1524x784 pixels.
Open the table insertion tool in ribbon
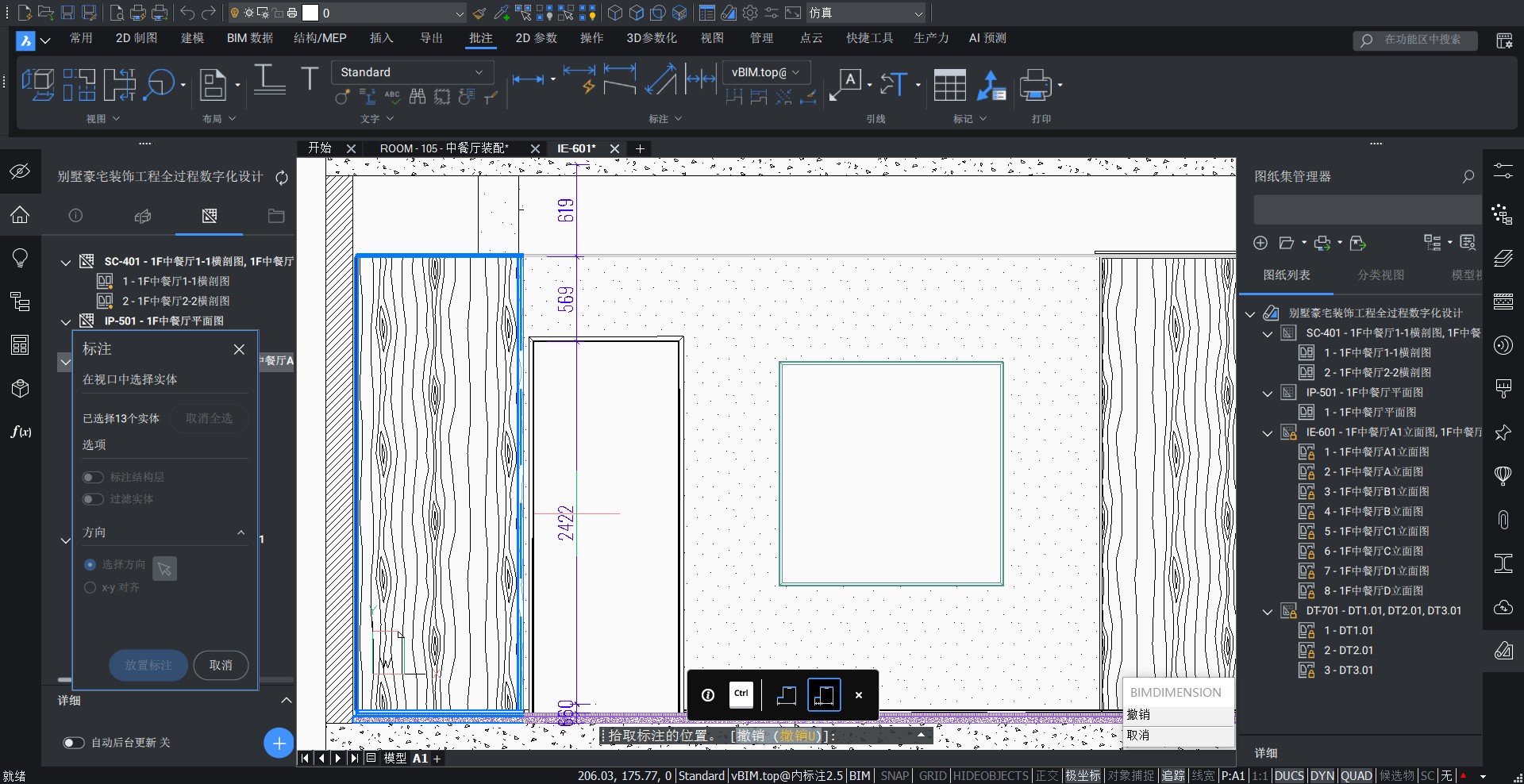[949, 85]
